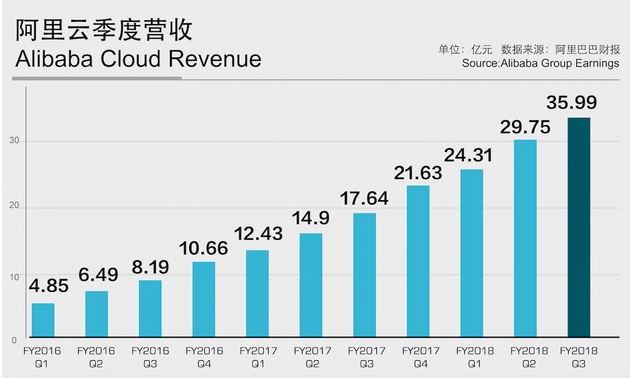Image resolution: width=630 pixels, height=379 pixels.
Task: Select the dark FY2018 Q3 bar
Action: 579,227
